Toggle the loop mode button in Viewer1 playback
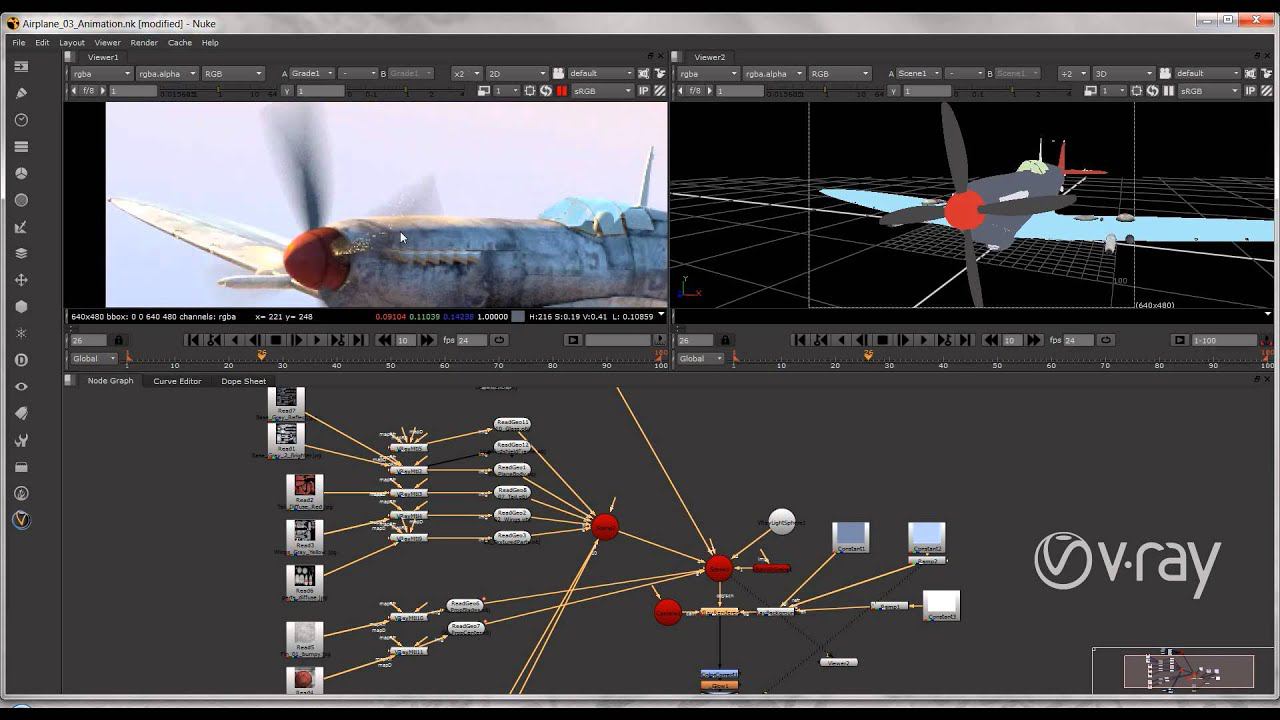Viewport: 1280px width, 720px height. (499, 340)
